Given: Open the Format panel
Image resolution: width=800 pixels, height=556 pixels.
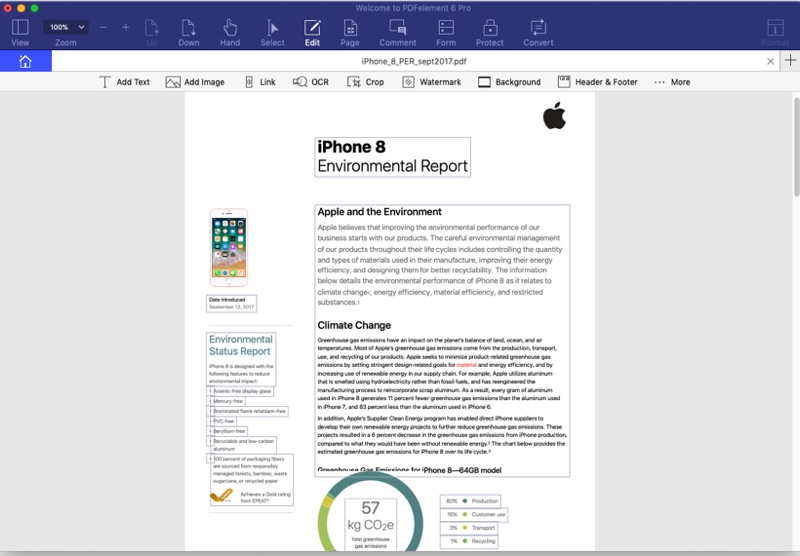Looking at the screenshot, I should (775, 33).
